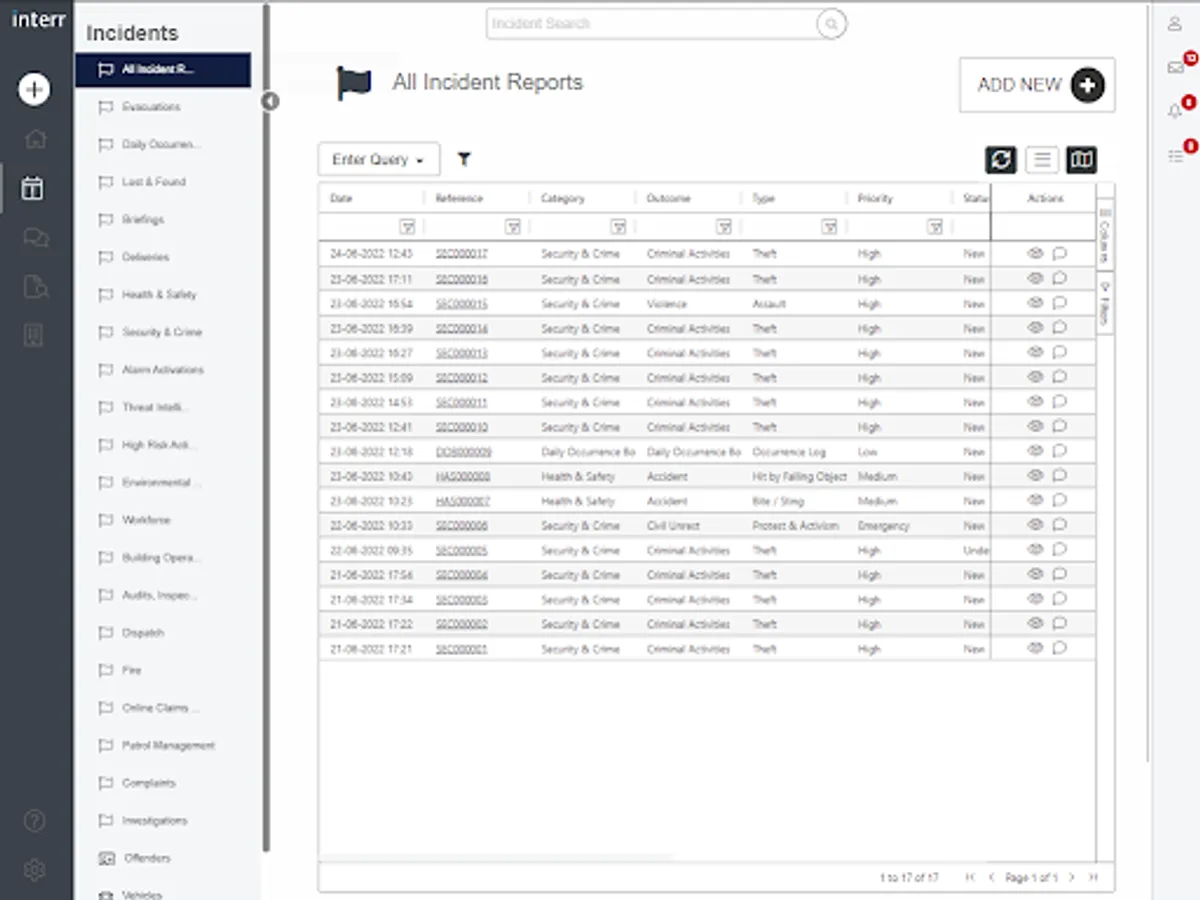Click the eye icon for SEC000015
1200x900 pixels.
click(x=1035, y=303)
